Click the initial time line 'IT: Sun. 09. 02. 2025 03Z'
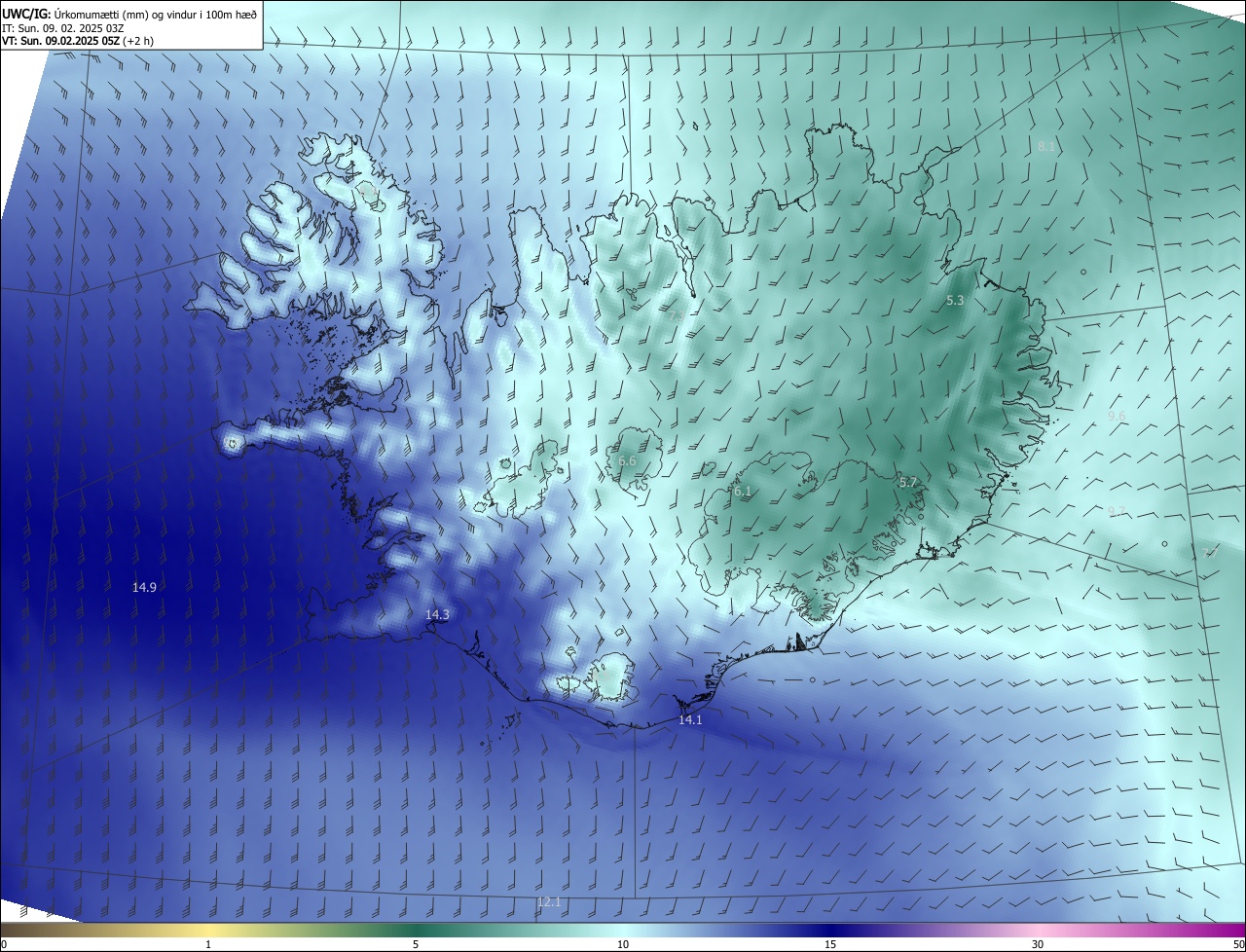The image size is (1246, 952). tap(62, 27)
